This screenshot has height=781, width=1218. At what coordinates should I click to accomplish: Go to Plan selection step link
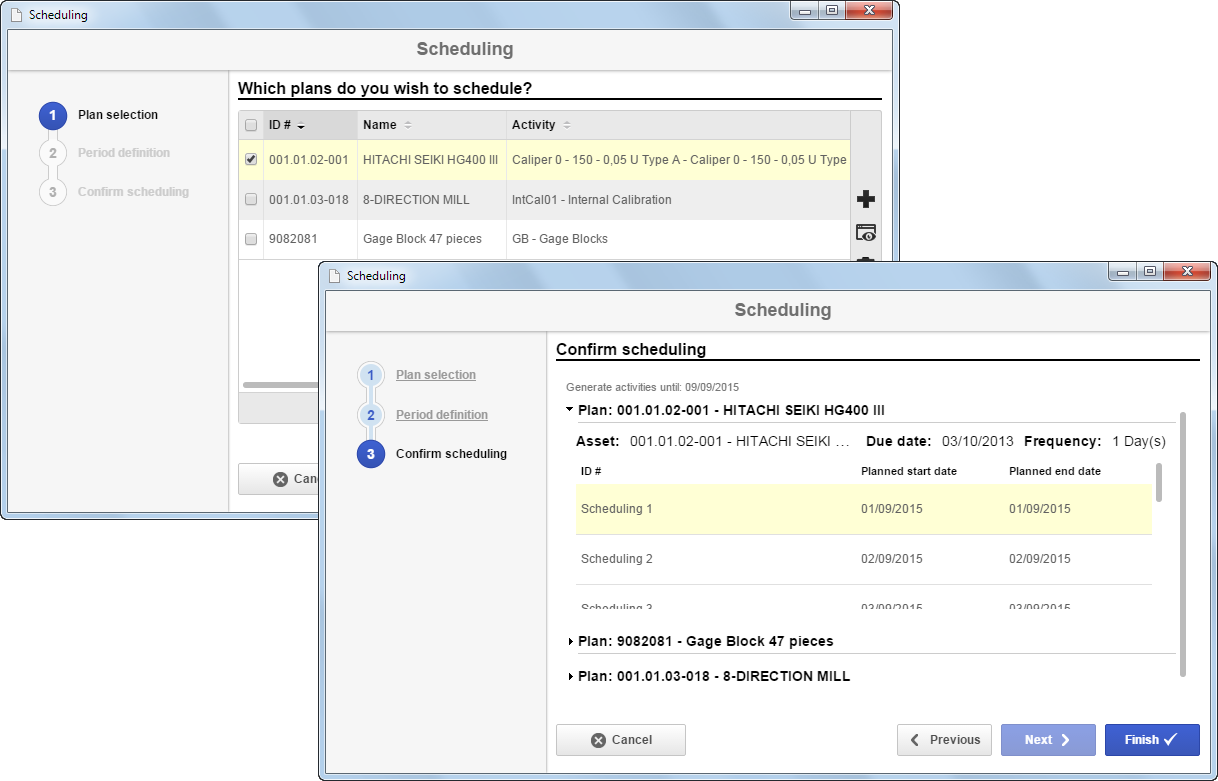[436, 375]
